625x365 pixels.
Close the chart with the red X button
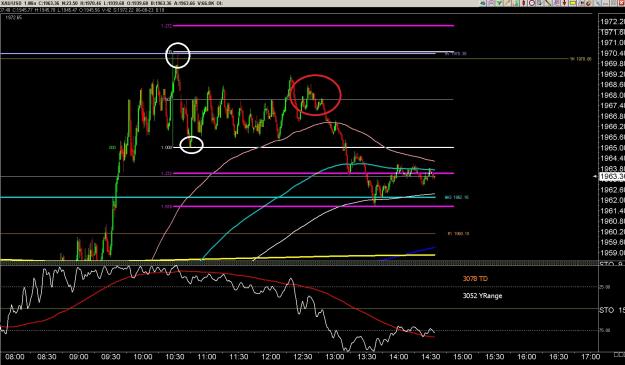tap(621, 3)
